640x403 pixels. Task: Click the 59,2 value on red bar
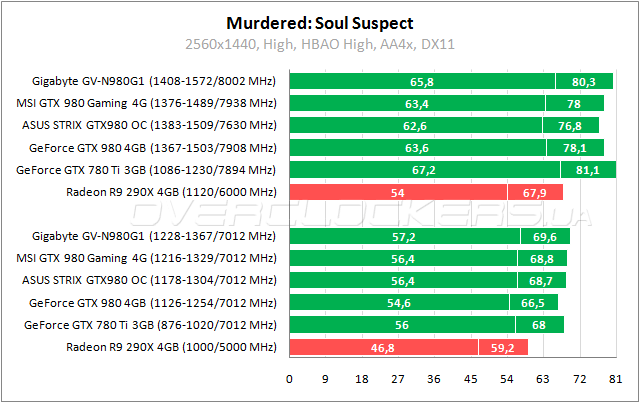click(502, 348)
